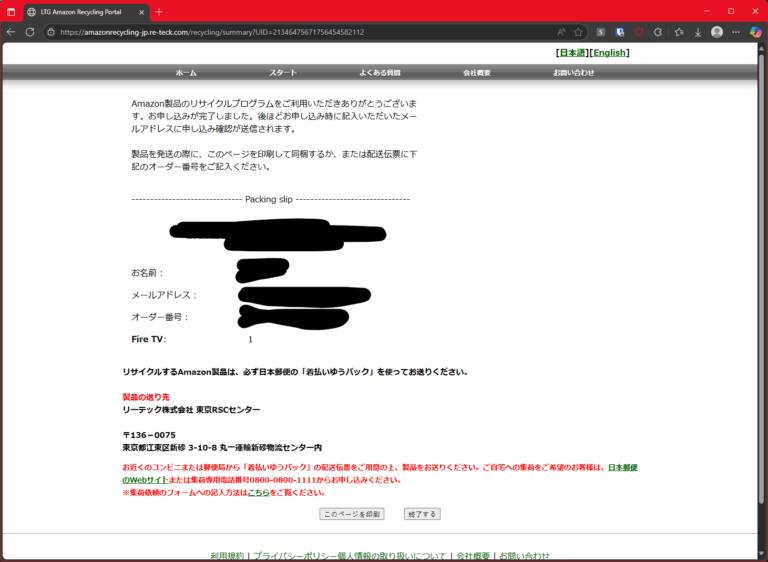Open the プライバシーポリシー footer link
Screen dimensions: 768x562
350,556
